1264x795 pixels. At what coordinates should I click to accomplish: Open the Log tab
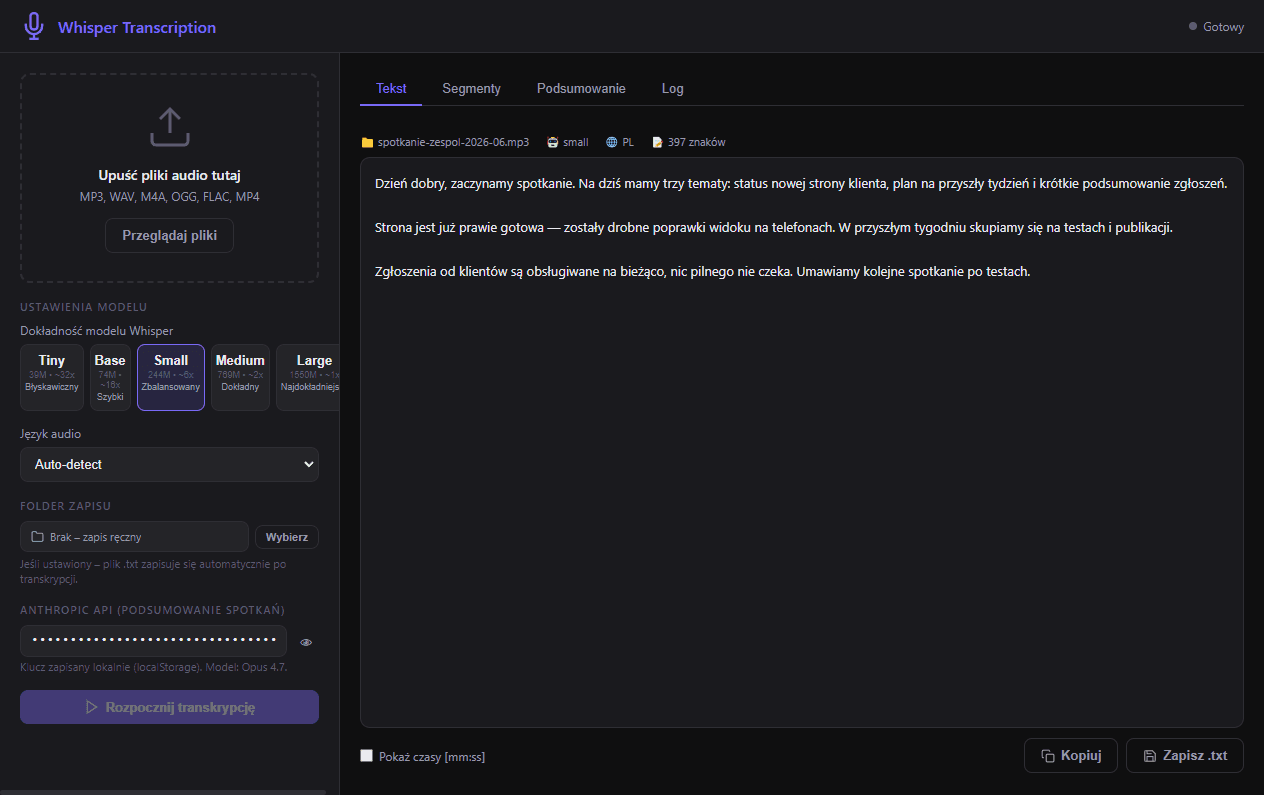tap(673, 88)
